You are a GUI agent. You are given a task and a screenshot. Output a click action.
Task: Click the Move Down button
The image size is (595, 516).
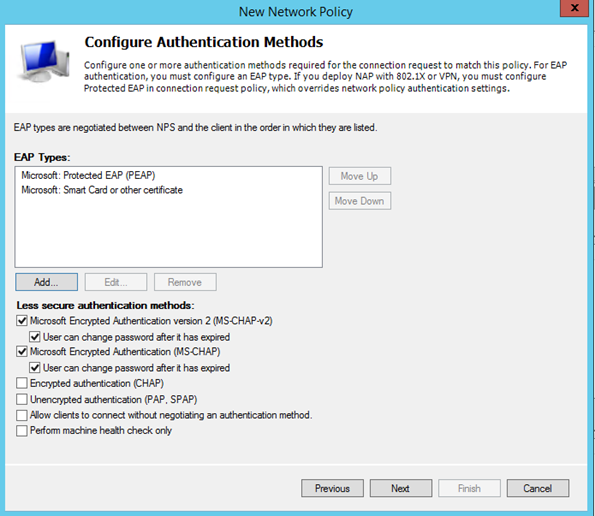(x=359, y=201)
